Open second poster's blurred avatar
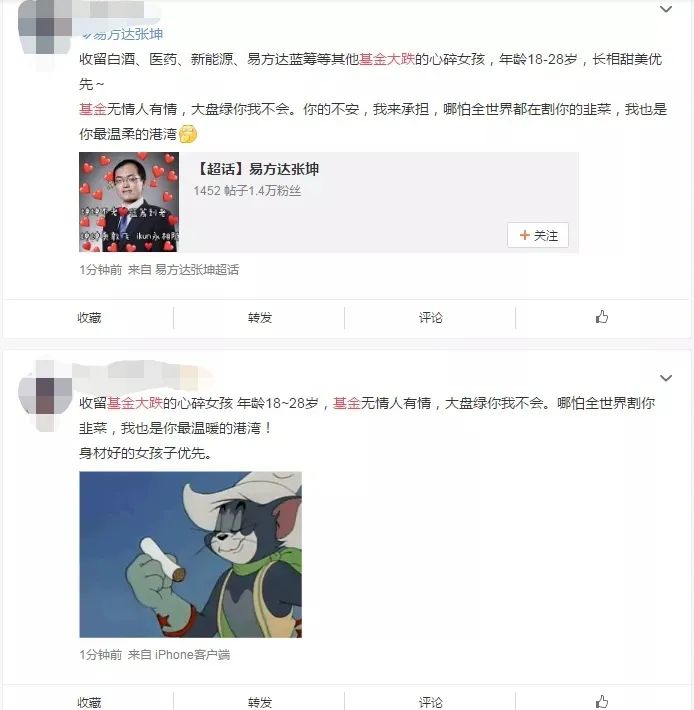The image size is (694, 710). tap(45, 395)
